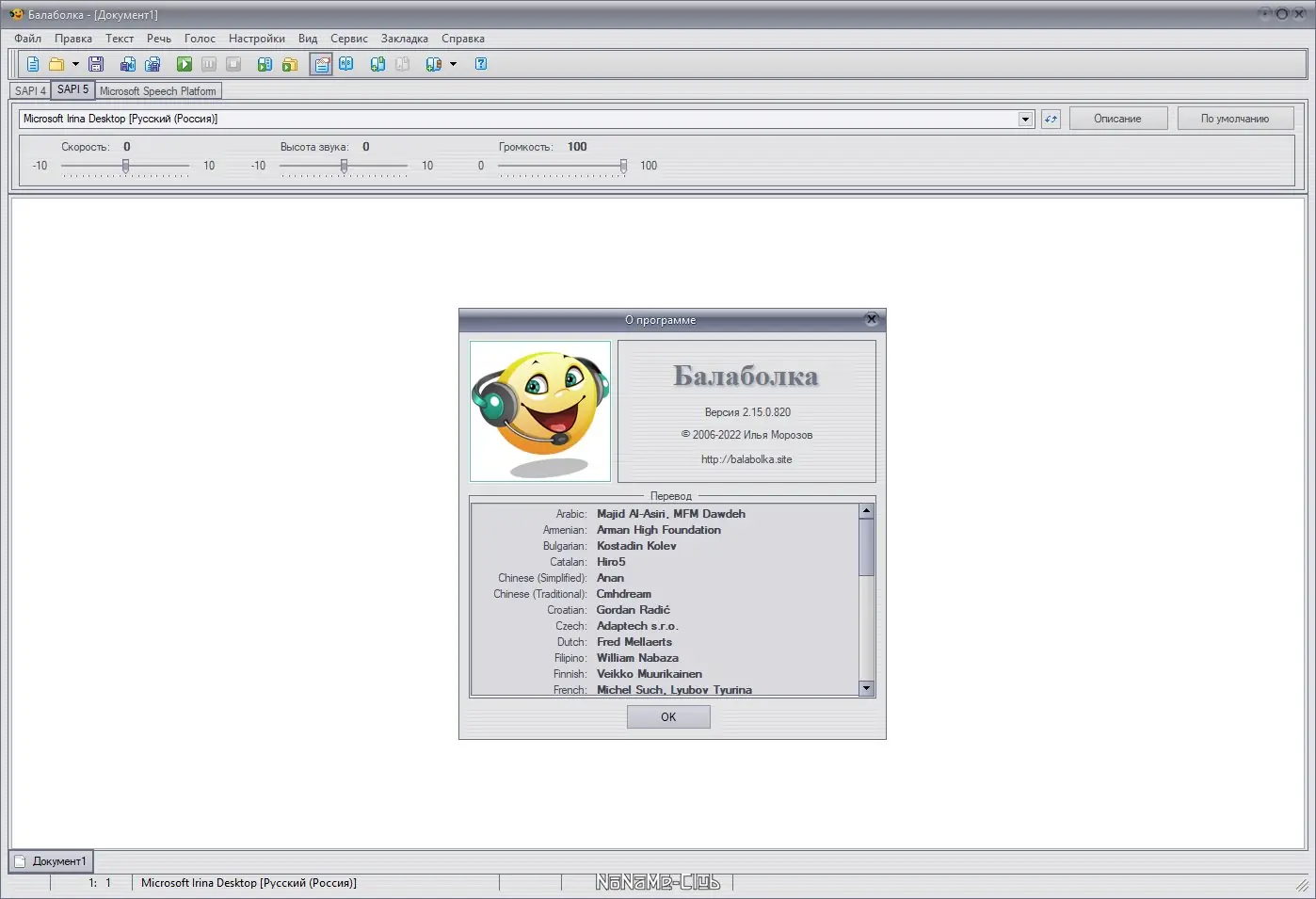1316x899 pixels.
Task: Open the voice selection dropdown arrow
Action: tap(1026, 119)
